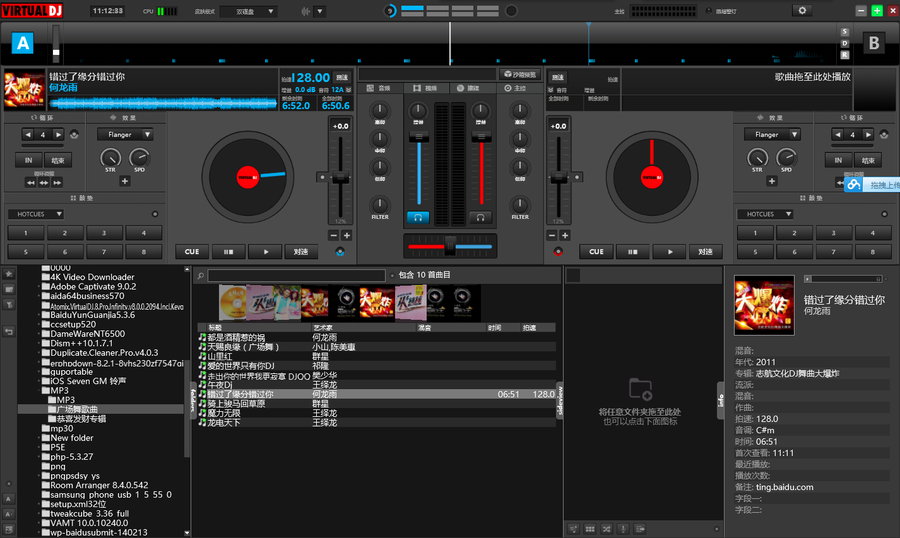The height and width of the screenshot is (538, 900).
Task: Set loop IN point on deck A
Action: pos(28,160)
